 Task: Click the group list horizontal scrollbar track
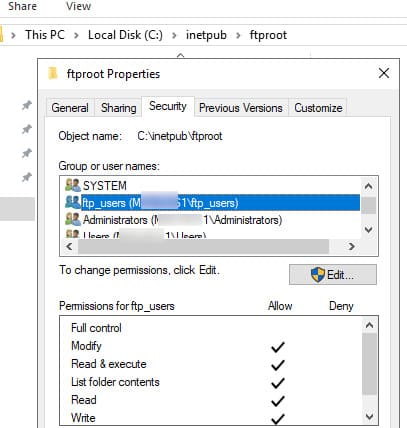pos(203,247)
